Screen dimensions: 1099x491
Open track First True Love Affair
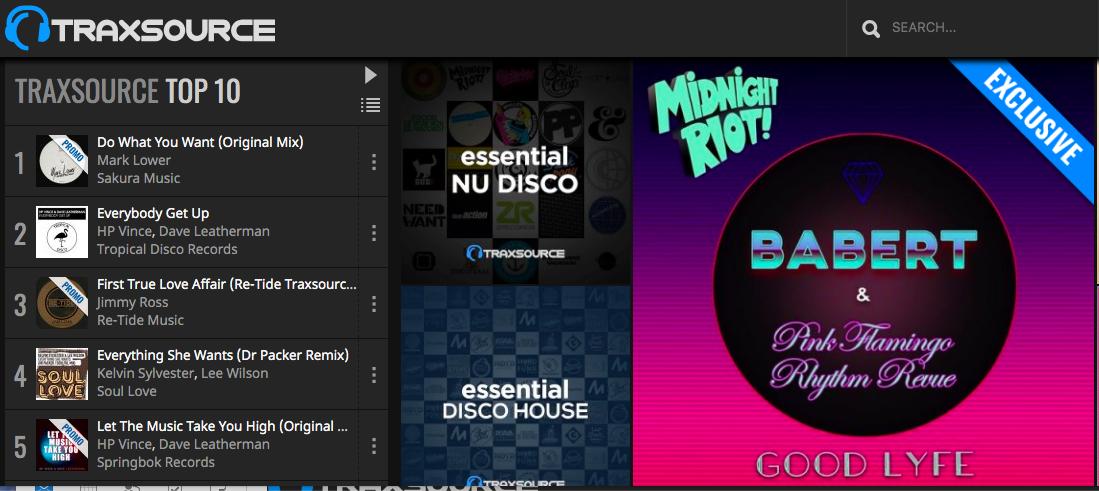tap(227, 284)
